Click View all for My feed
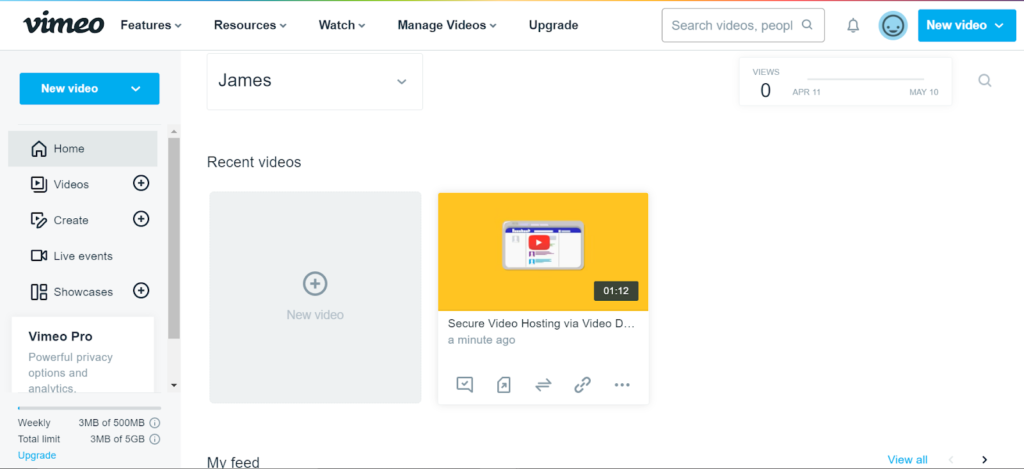 (x=907, y=460)
